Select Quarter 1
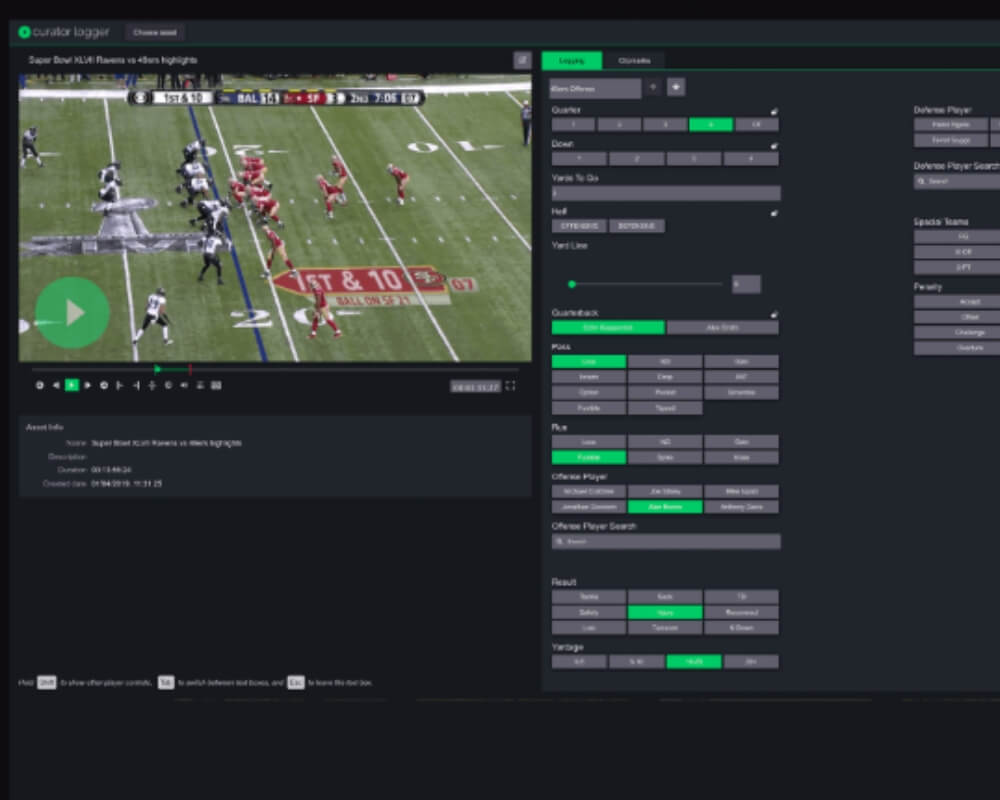The width and height of the screenshot is (1000, 800). point(573,125)
